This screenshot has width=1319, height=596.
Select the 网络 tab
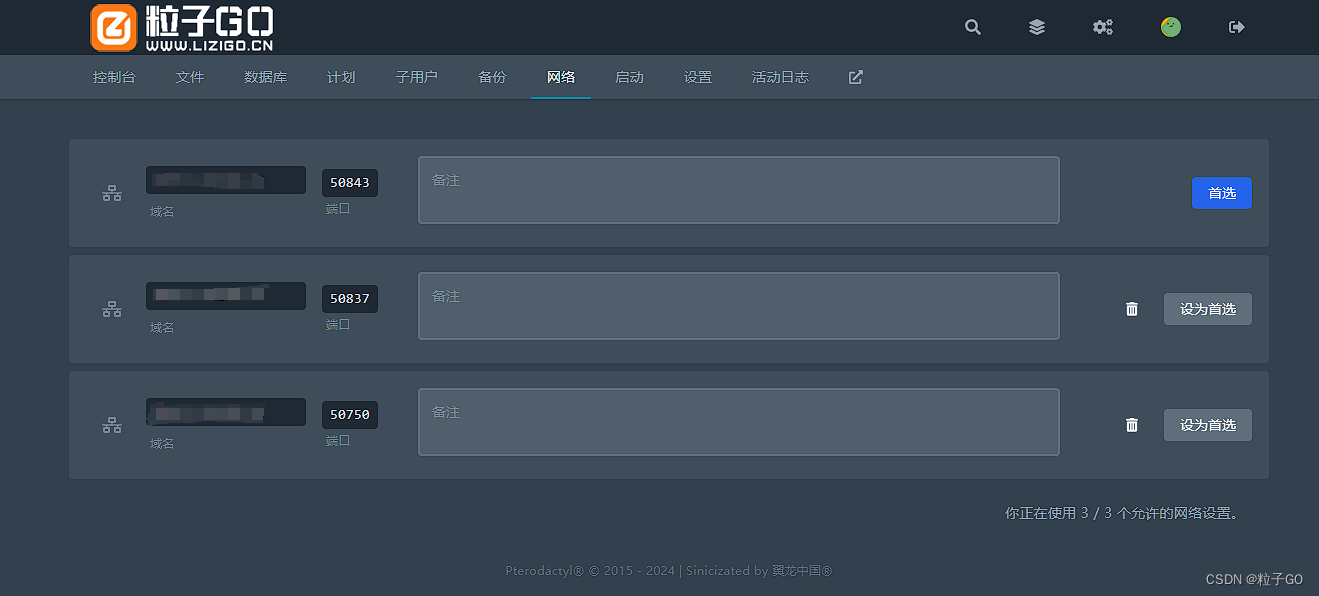561,77
